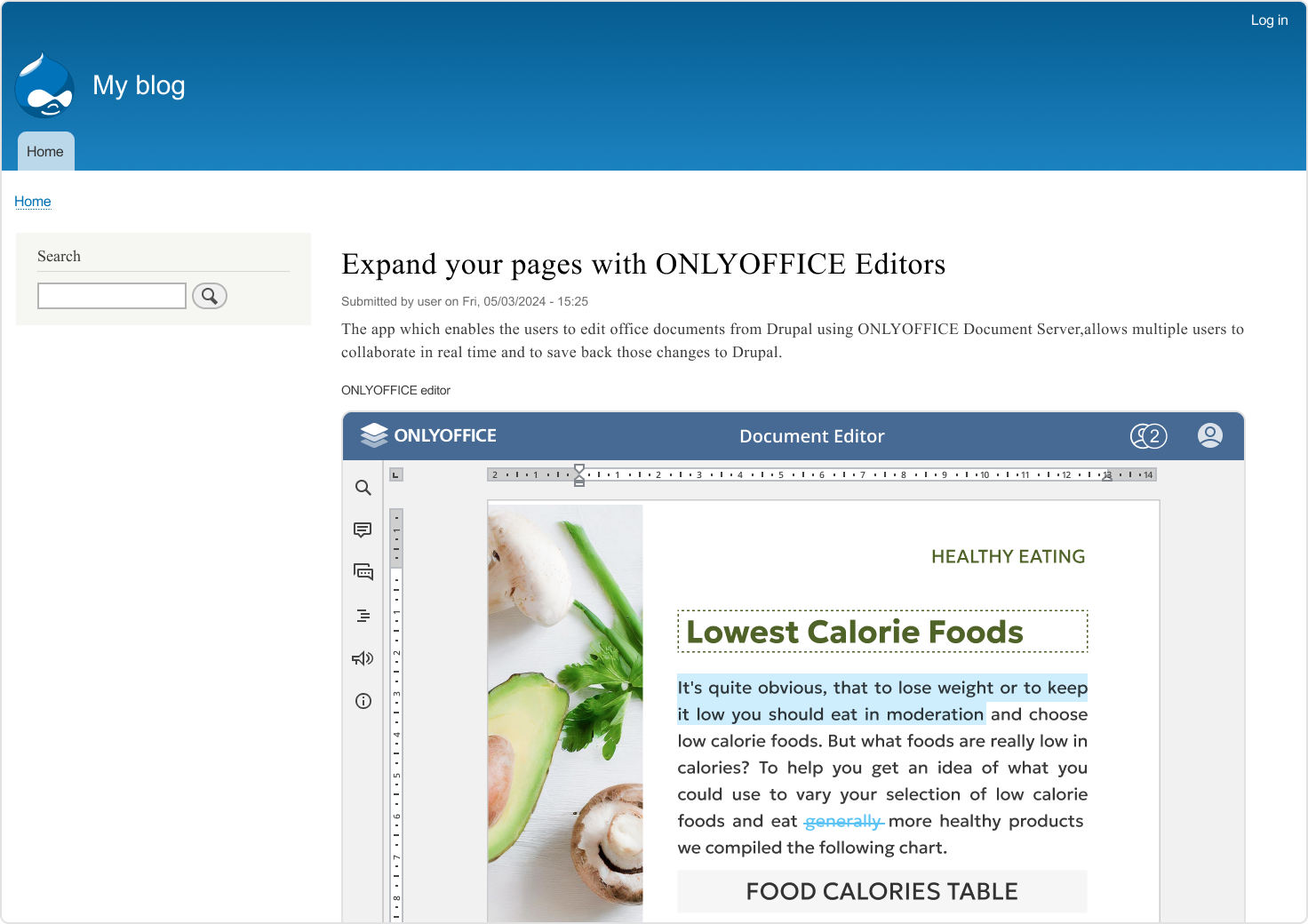
Task: Open the user profile avatar icon
Action: tap(1210, 435)
